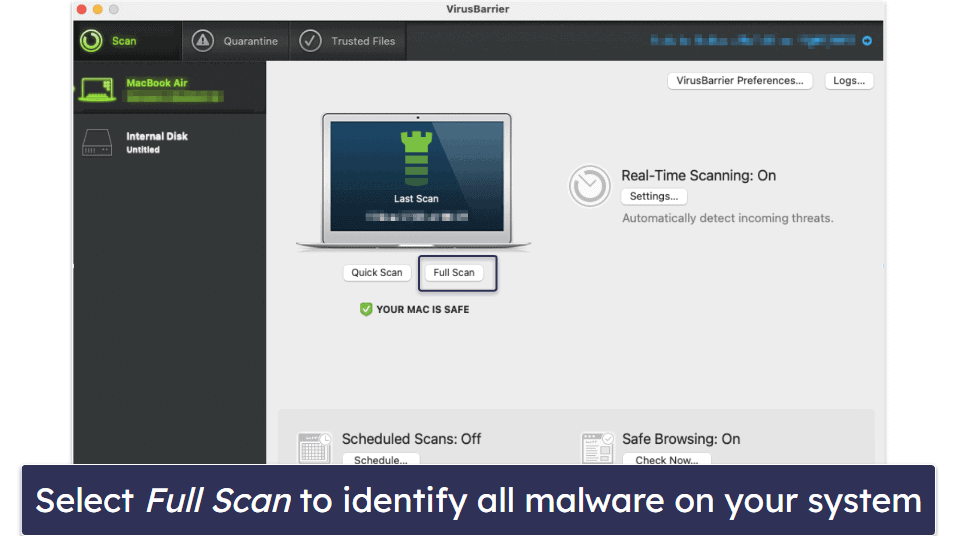The image size is (955, 536).
Task: Click the Scheduled Scans: Off label
Action: pos(411,439)
